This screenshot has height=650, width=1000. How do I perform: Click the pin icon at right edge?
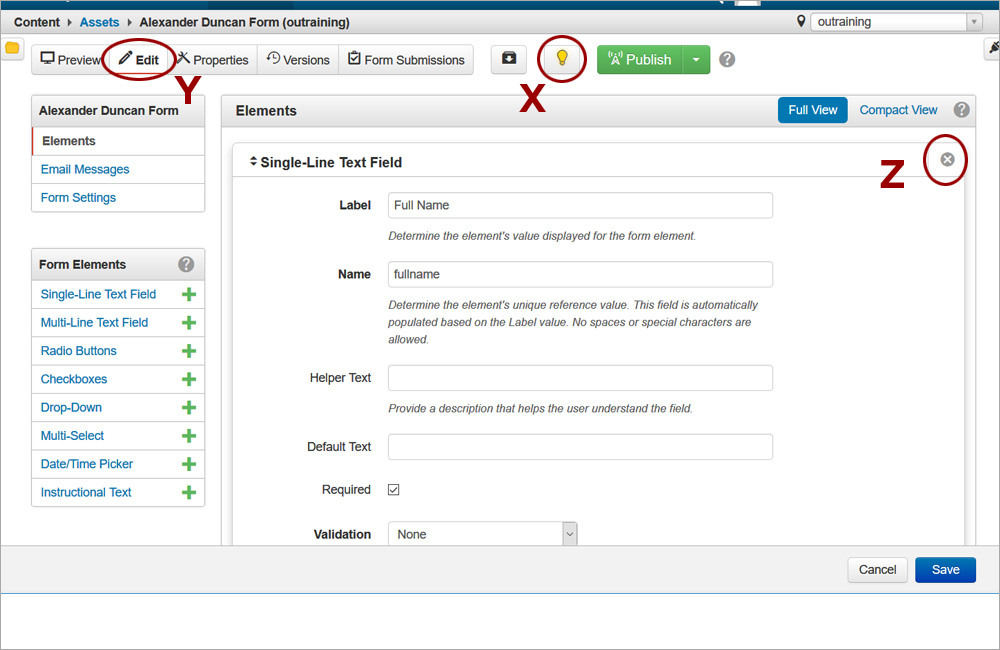pyautogui.click(x=993, y=48)
